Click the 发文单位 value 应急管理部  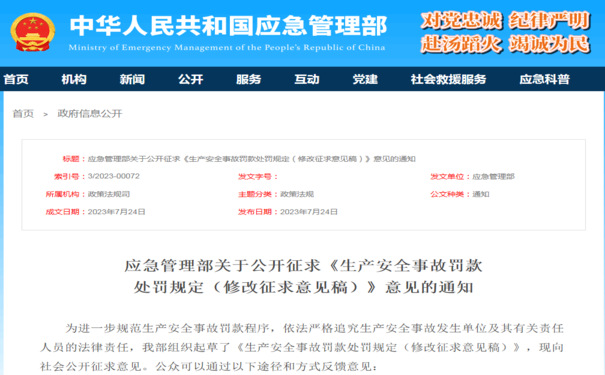493,177
